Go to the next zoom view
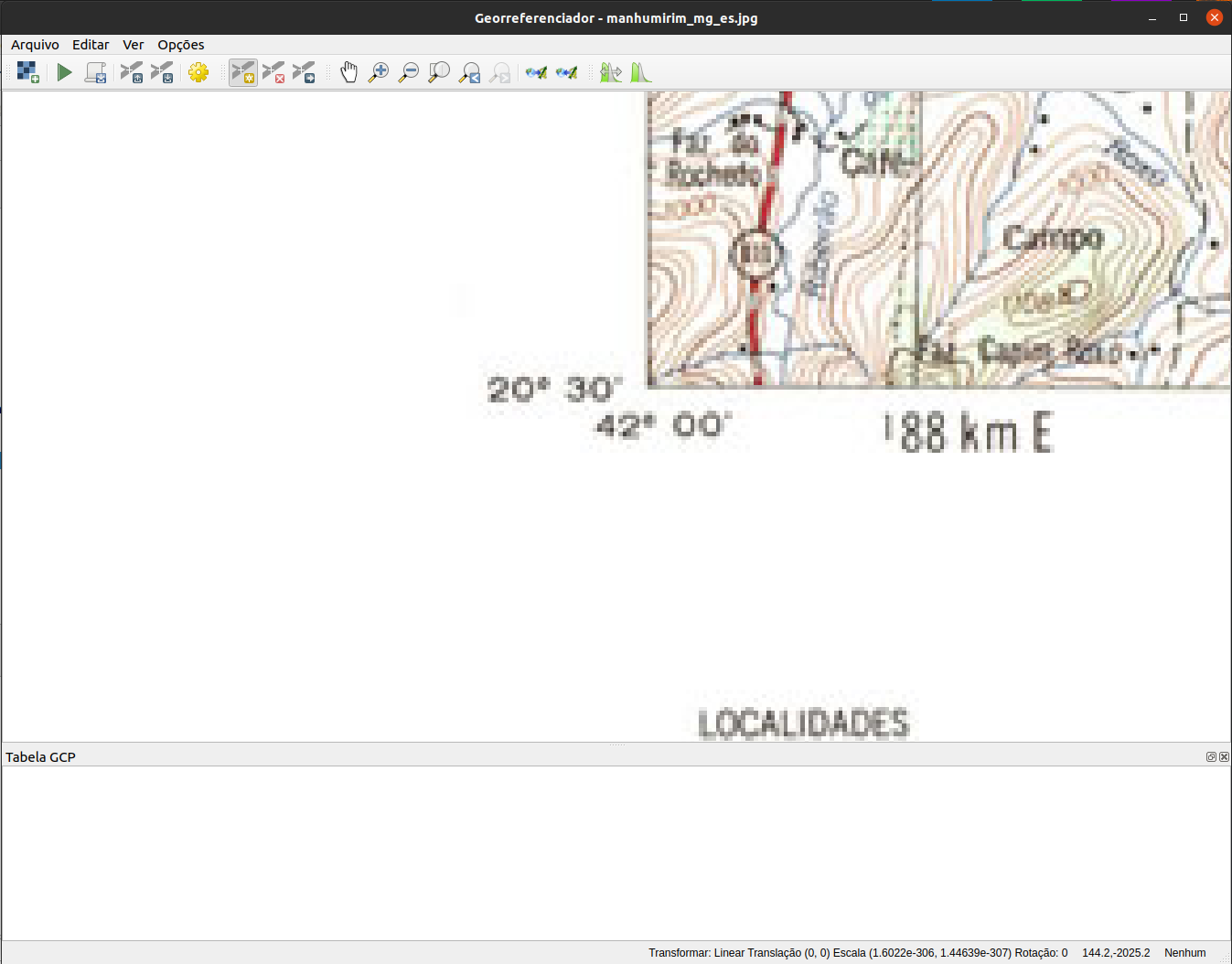Screen dimensions: 1232x964 [x=500, y=72]
